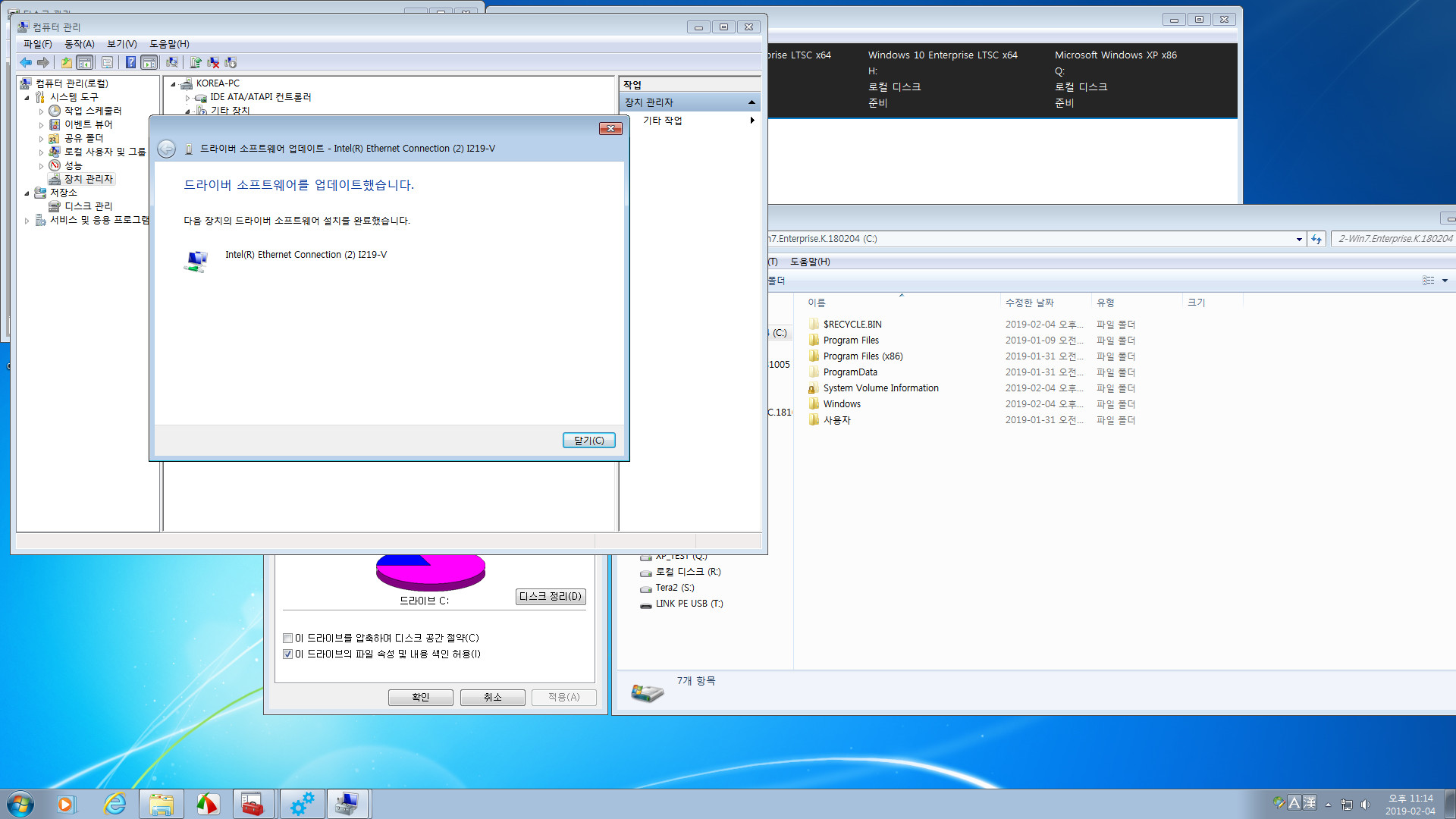Click OK (확인) in drive properties

coord(420,698)
